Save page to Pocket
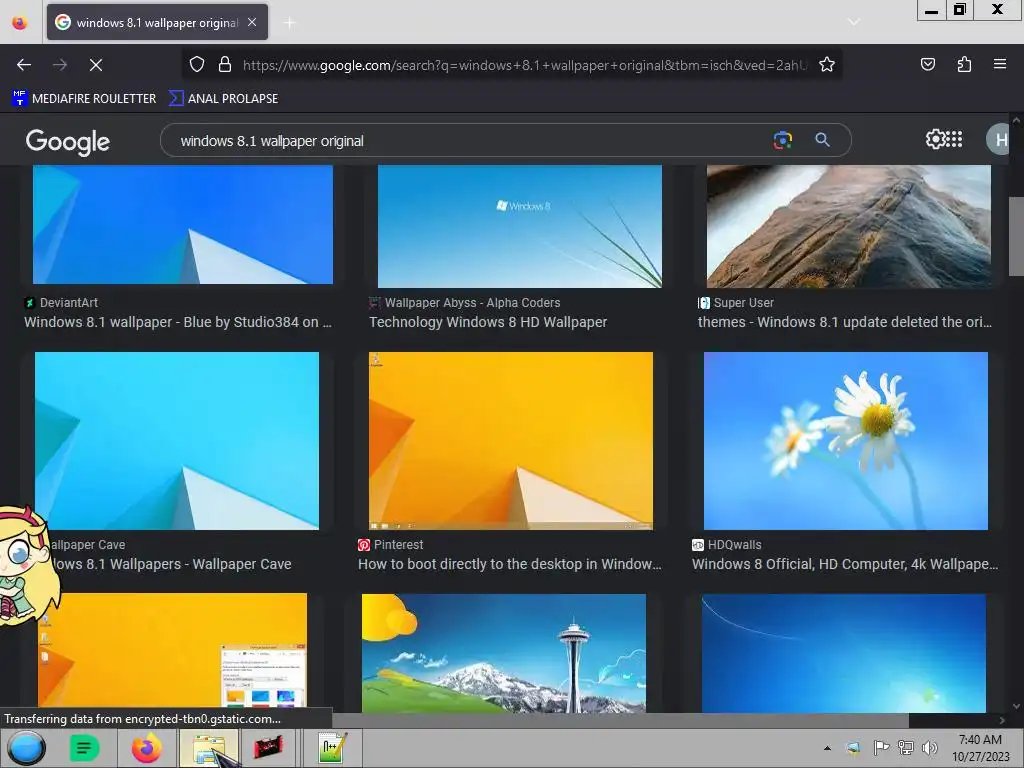 [927, 64]
